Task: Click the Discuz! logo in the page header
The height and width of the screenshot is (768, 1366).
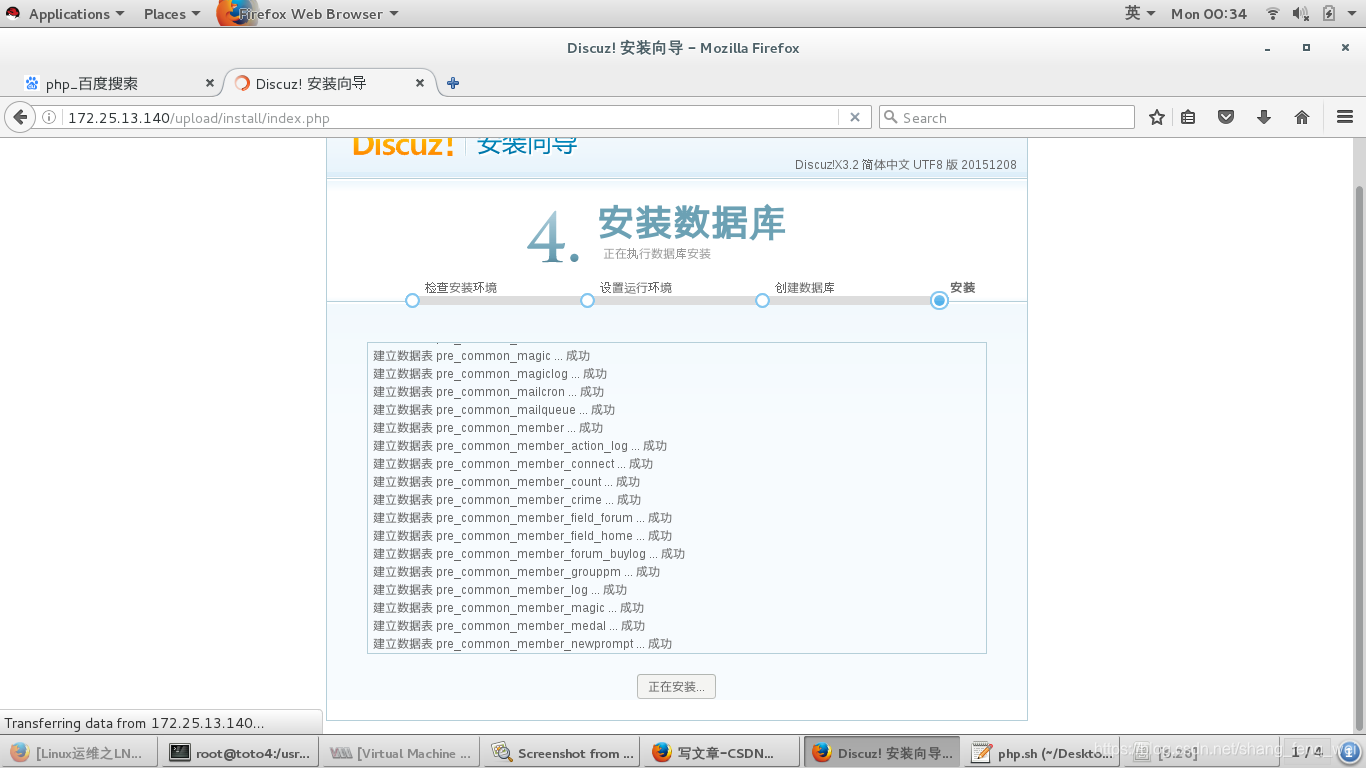Action: click(x=404, y=145)
